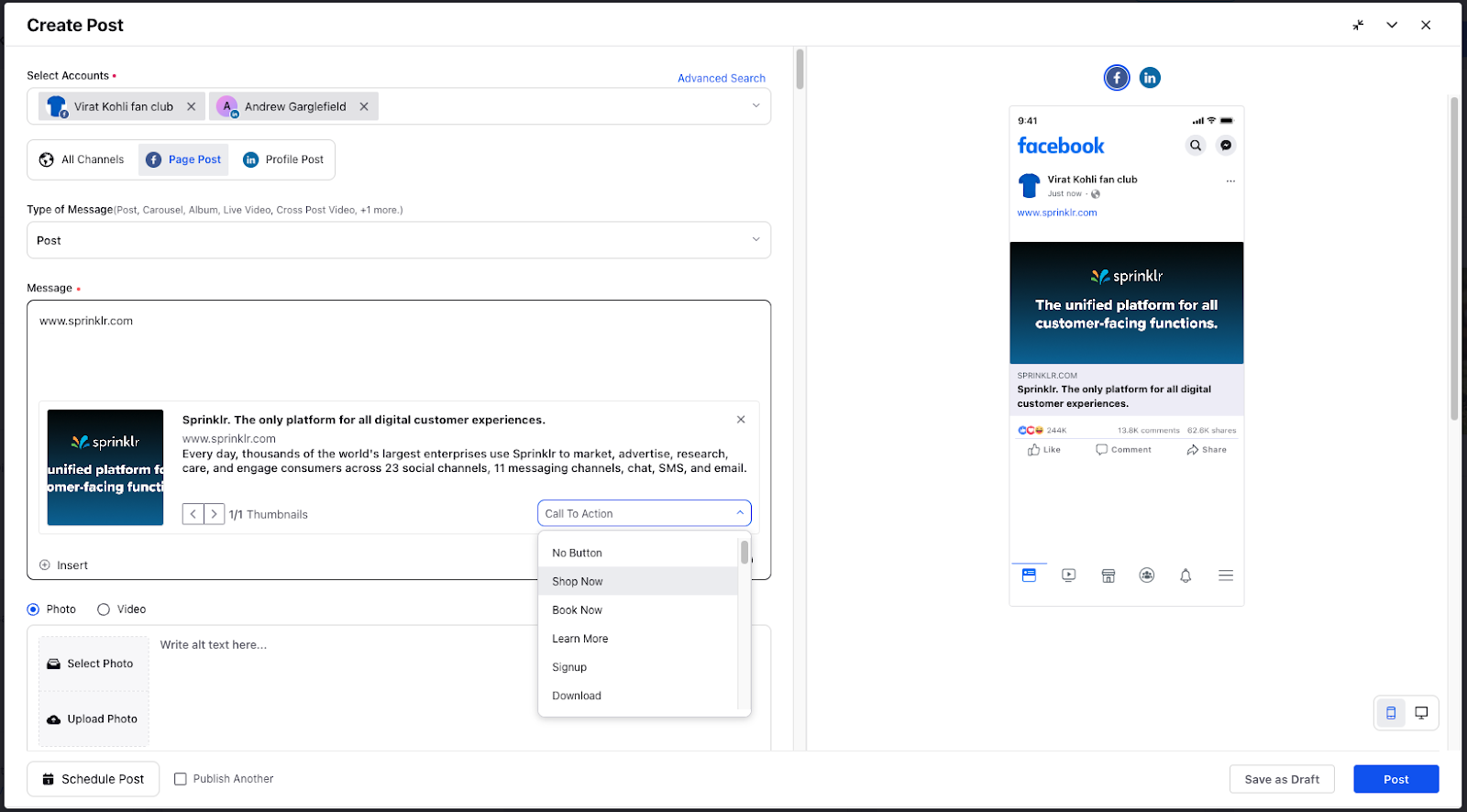Click the blue Post button
The image size is (1467, 812).
click(1396, 779)
